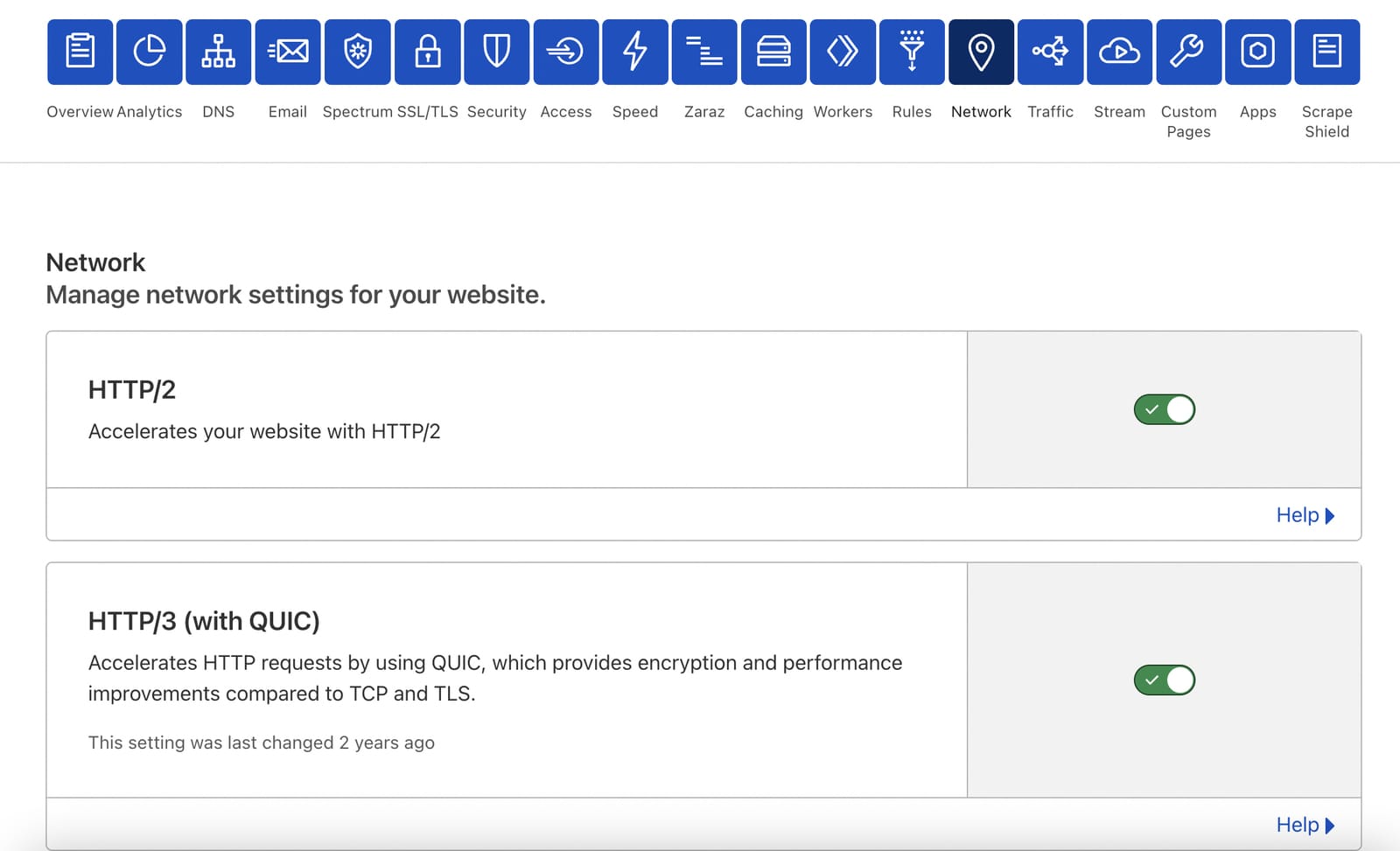Open the Email envelope icon
1400x851 pixels.
[288, 52]
